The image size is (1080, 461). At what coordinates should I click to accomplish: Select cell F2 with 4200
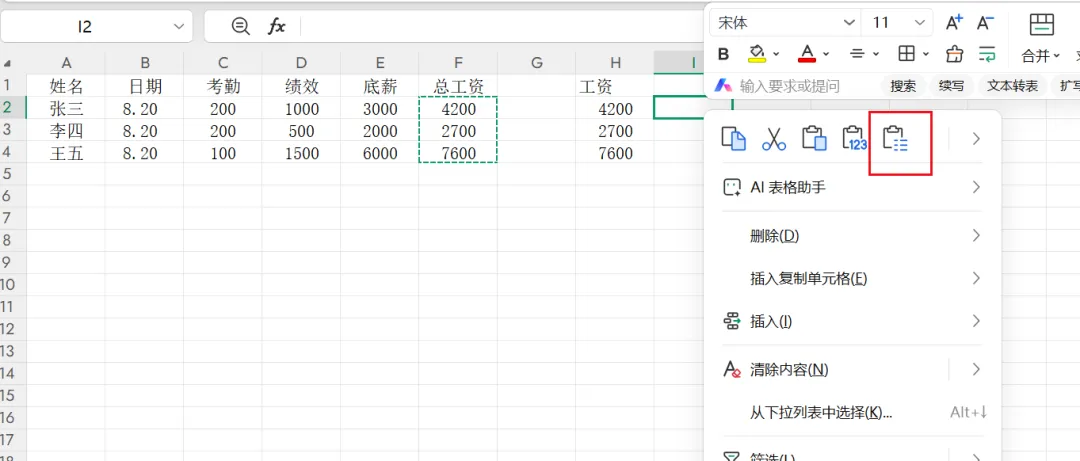coord(458,108)
